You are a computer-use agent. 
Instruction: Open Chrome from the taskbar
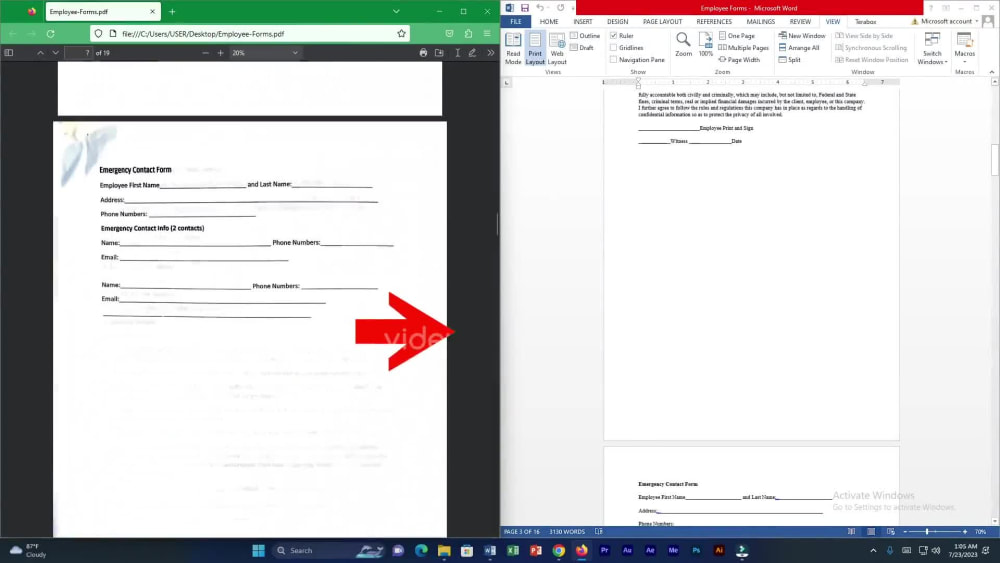559,551
